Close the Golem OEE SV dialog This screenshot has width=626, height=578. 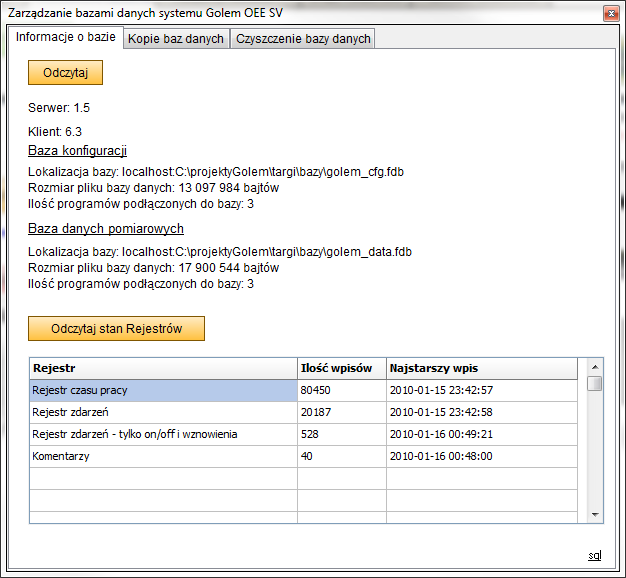(611, 14)
